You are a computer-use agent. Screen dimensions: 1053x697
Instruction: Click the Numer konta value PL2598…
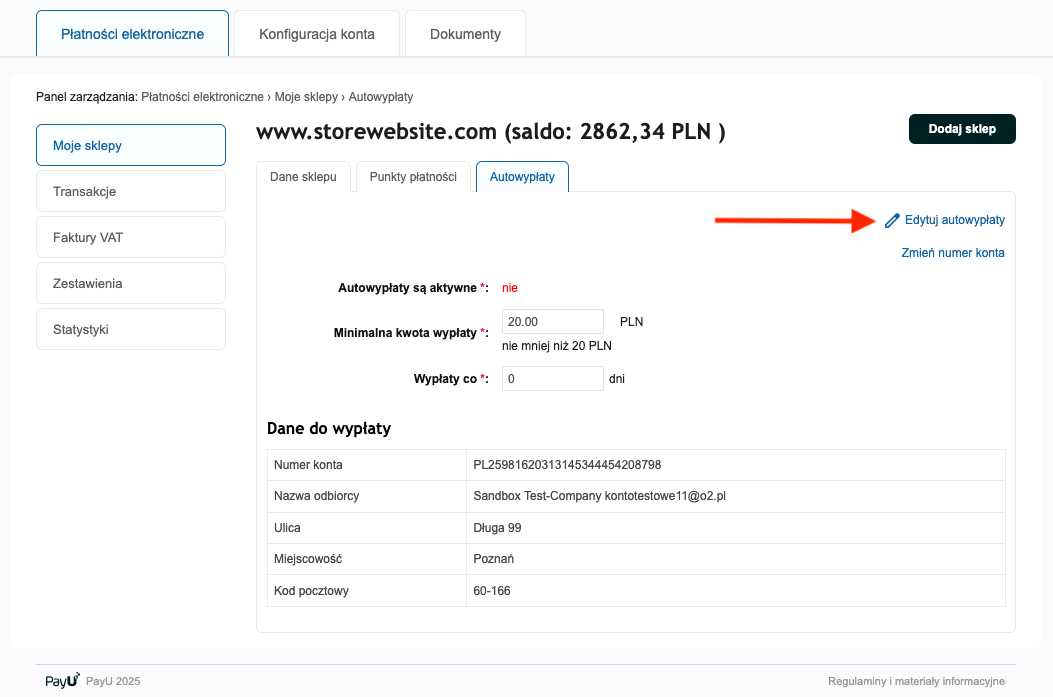click(567, 465)
